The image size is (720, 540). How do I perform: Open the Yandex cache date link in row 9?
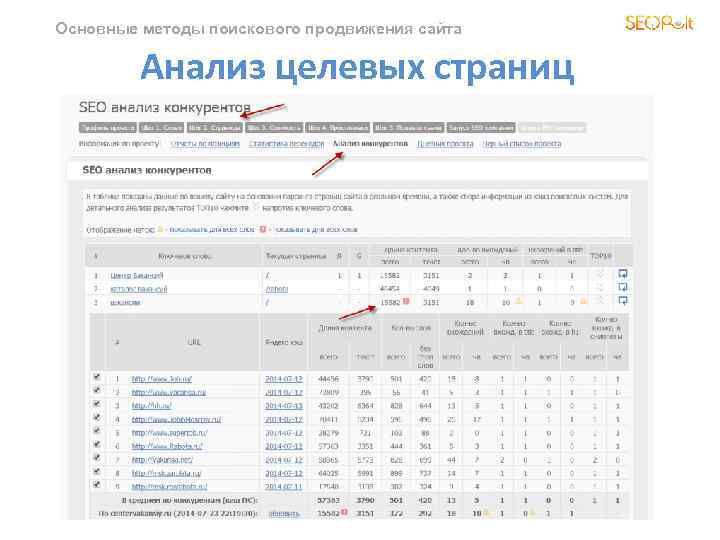tap(284, 487)
